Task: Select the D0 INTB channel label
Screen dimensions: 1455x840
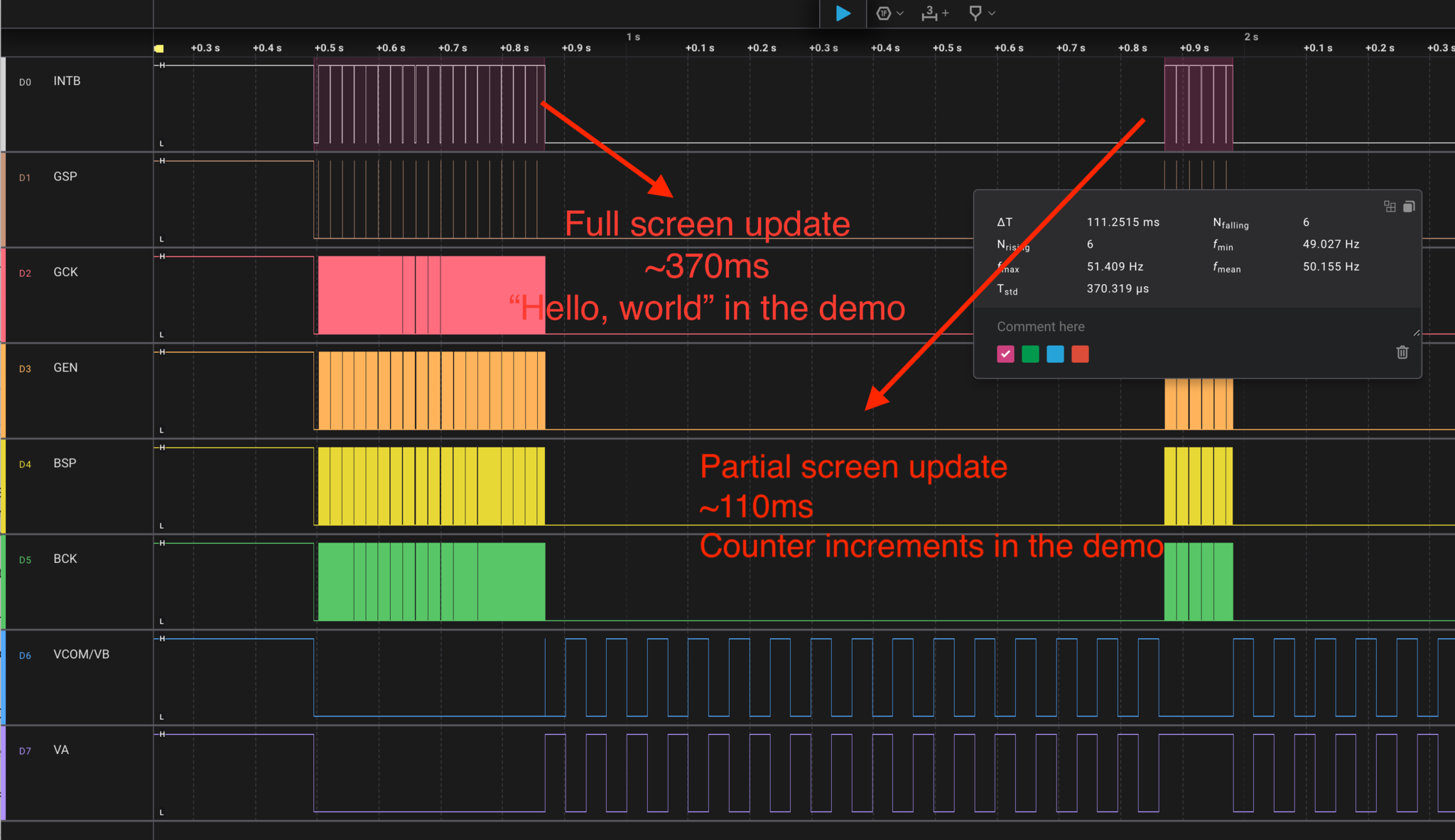Action: point(67,81)
